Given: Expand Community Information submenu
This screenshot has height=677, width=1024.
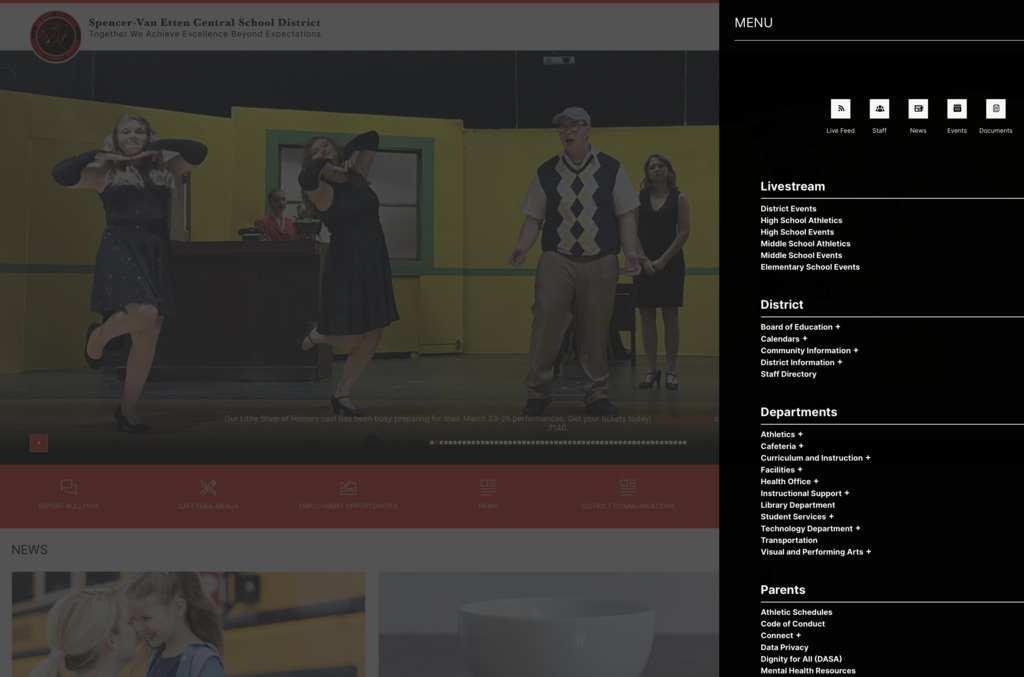Looking at the screenshot, I should click(x=856, y=351).
